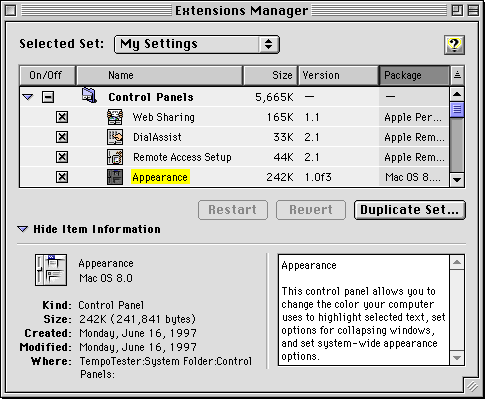This screenshot has height=399, width=485.
Task: Click the Revert button
Action: [x=311, y=210]
